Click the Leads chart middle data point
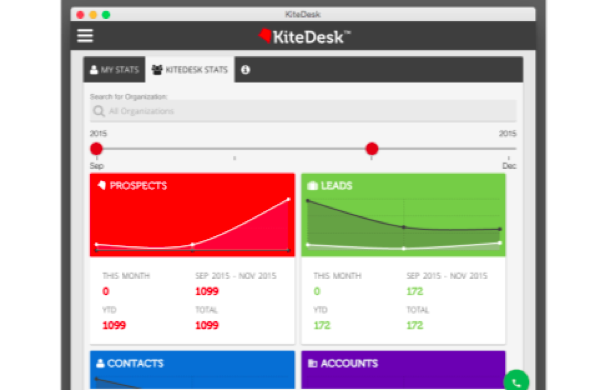605x390 pixels. click(x=404, y=227)
